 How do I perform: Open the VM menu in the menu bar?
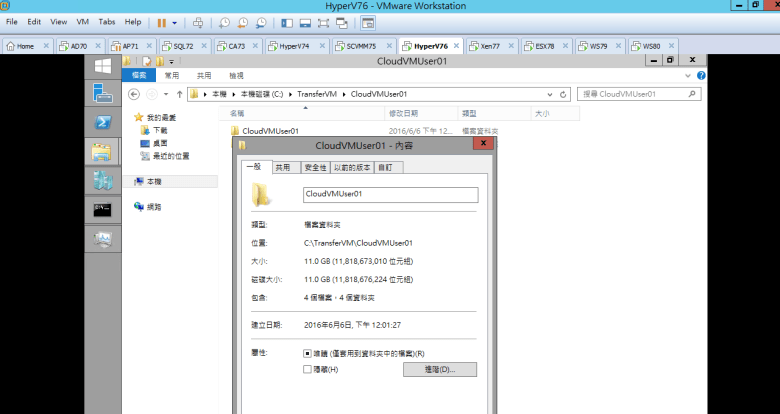point(84,21)
